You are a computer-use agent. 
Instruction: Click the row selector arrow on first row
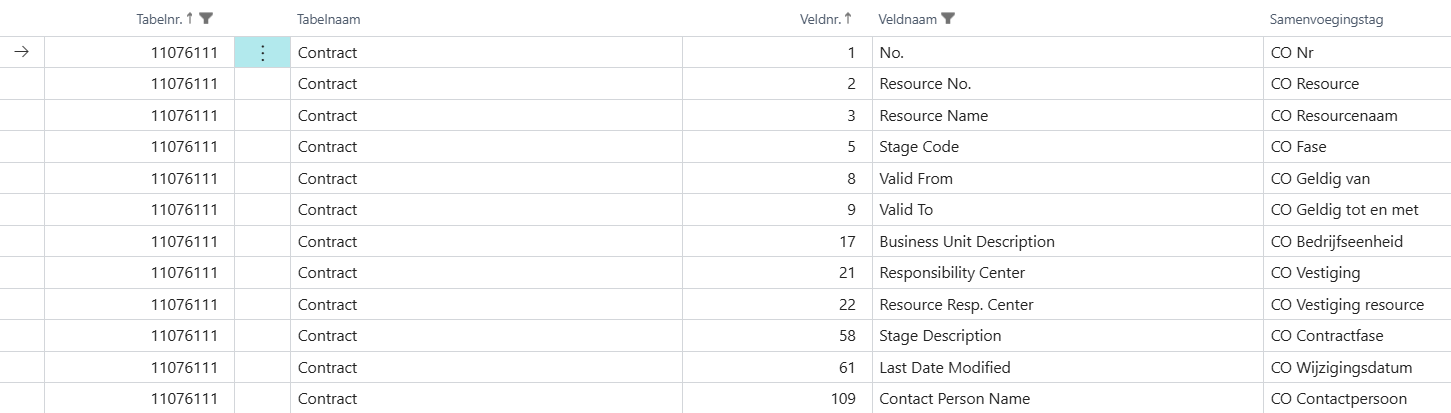[x=22, y=53]
